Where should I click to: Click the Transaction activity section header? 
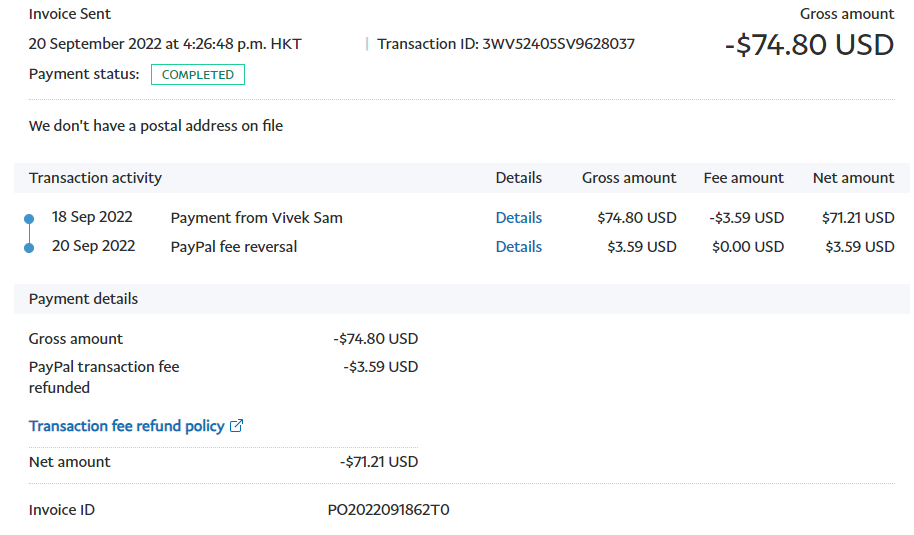95,178
